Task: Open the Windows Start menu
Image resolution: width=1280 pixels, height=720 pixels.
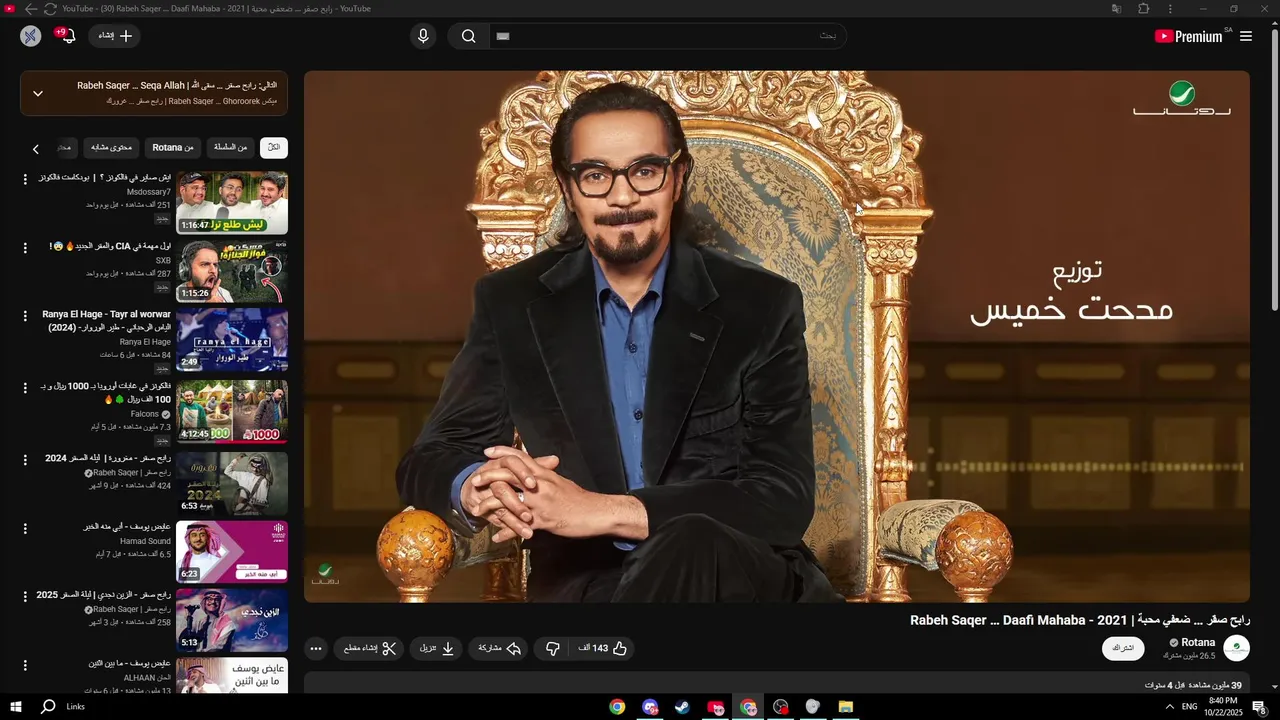Action: 15,706
